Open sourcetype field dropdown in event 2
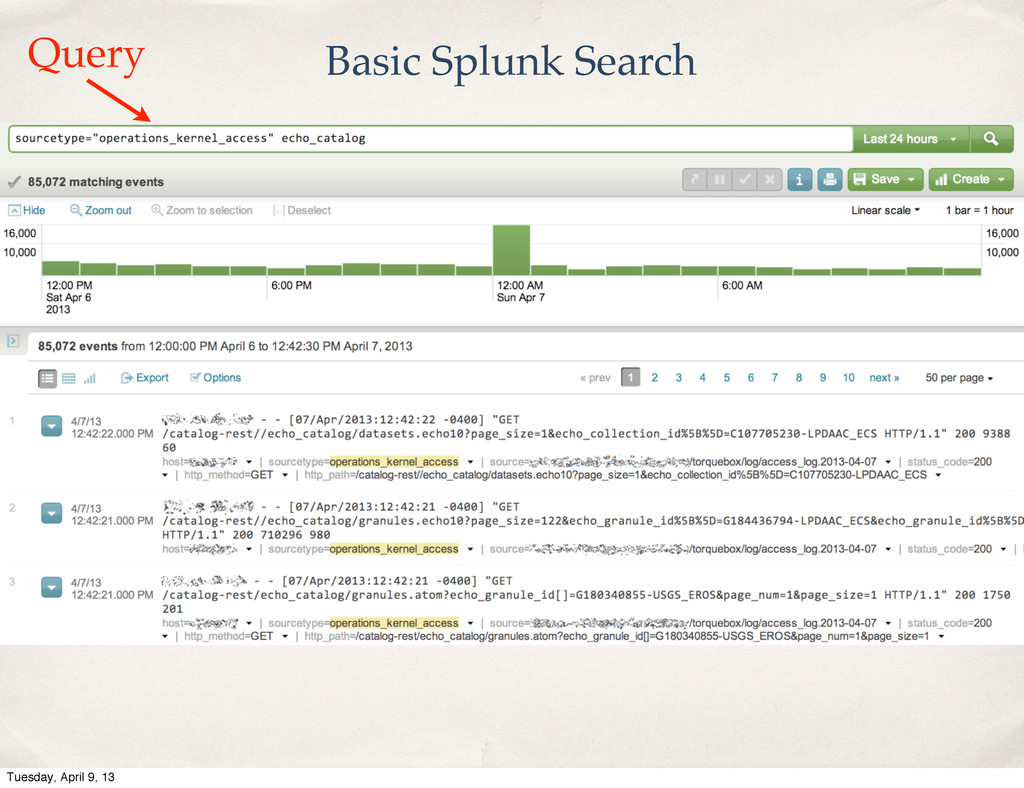1024x788 pixels. tap(470, 550)
